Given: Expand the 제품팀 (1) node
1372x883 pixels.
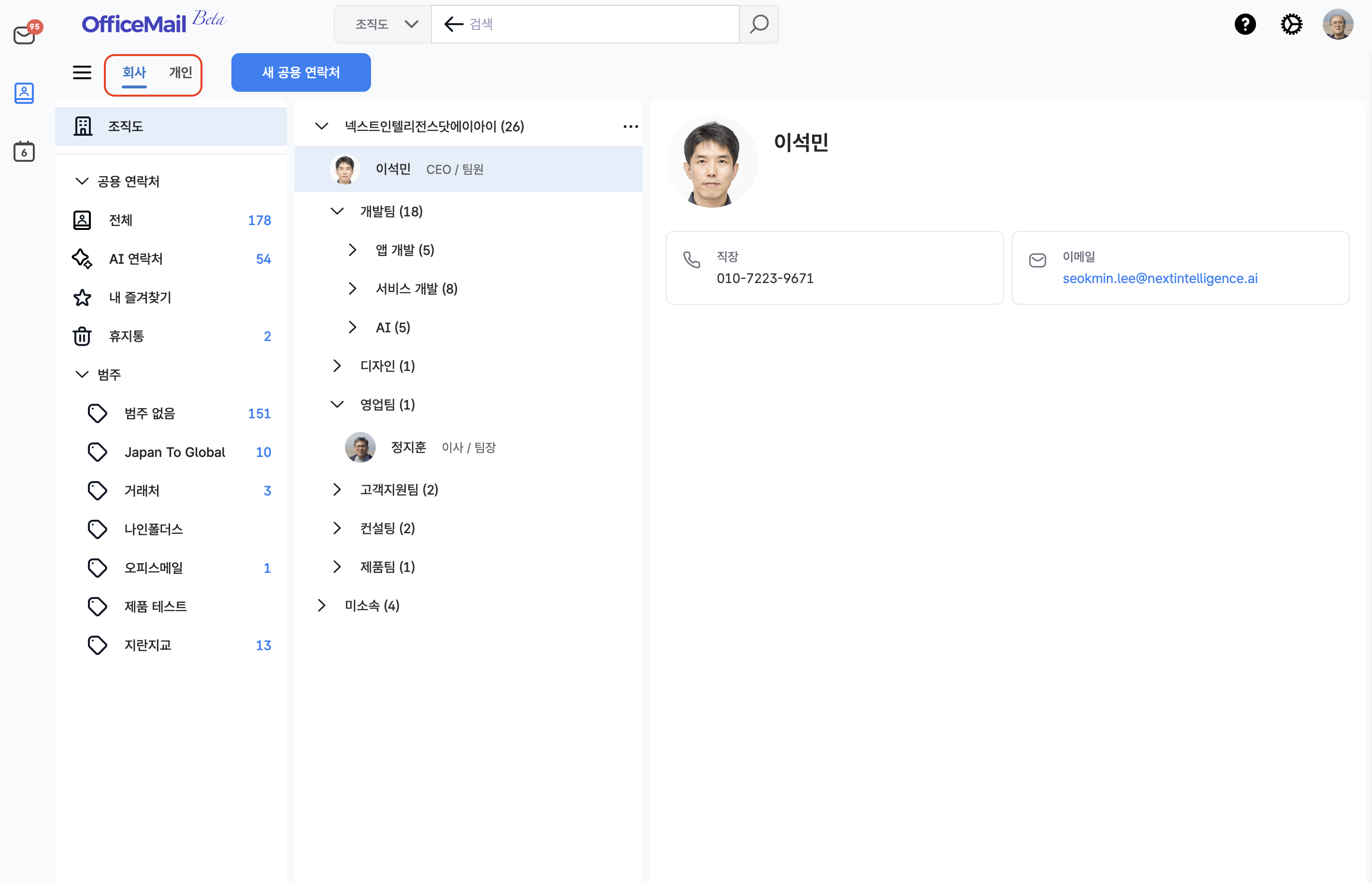Looking at the screenshot, I should pos(337,567).
